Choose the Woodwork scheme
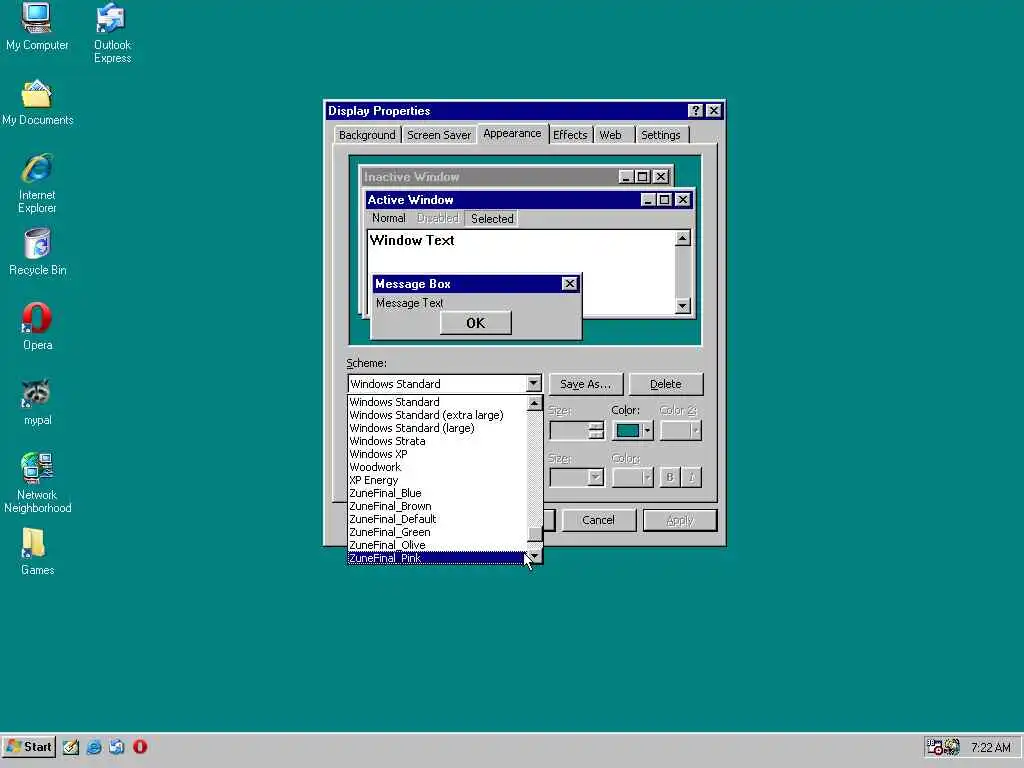This screenshot has width=1024, height=768. [x=438, y=468]
